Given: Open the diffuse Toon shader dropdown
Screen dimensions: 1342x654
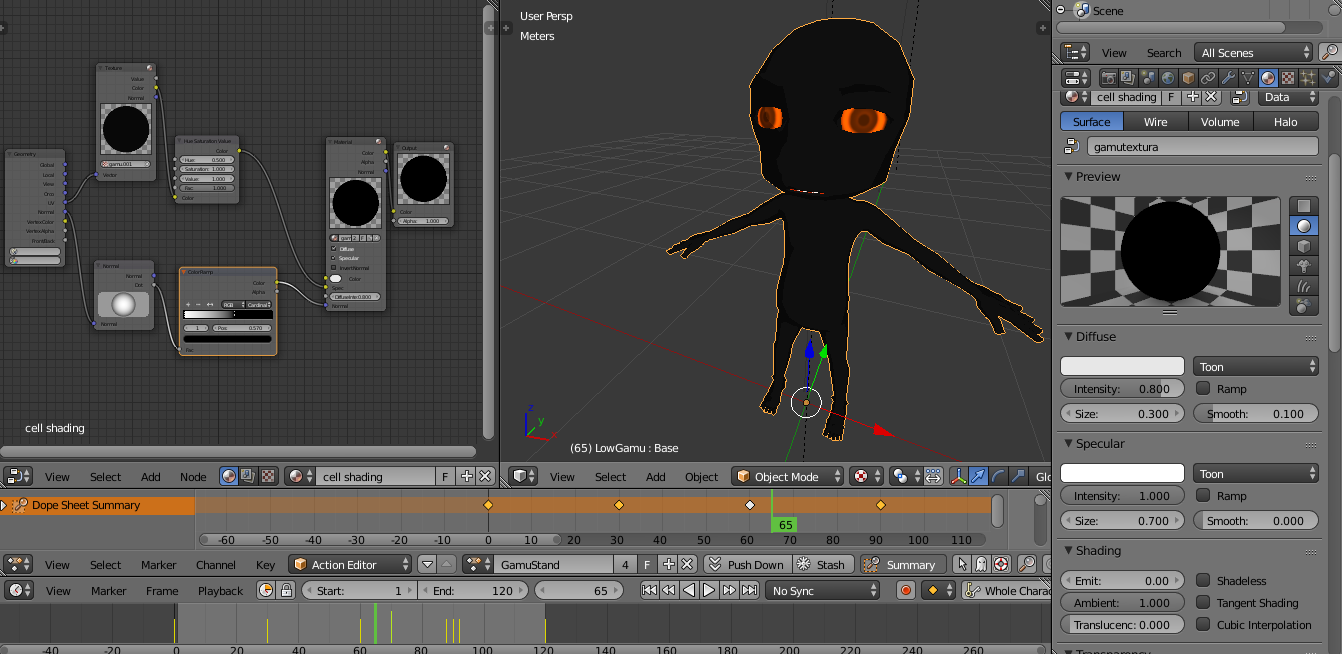Looking at the screenshot, I should coord(1255,367).
